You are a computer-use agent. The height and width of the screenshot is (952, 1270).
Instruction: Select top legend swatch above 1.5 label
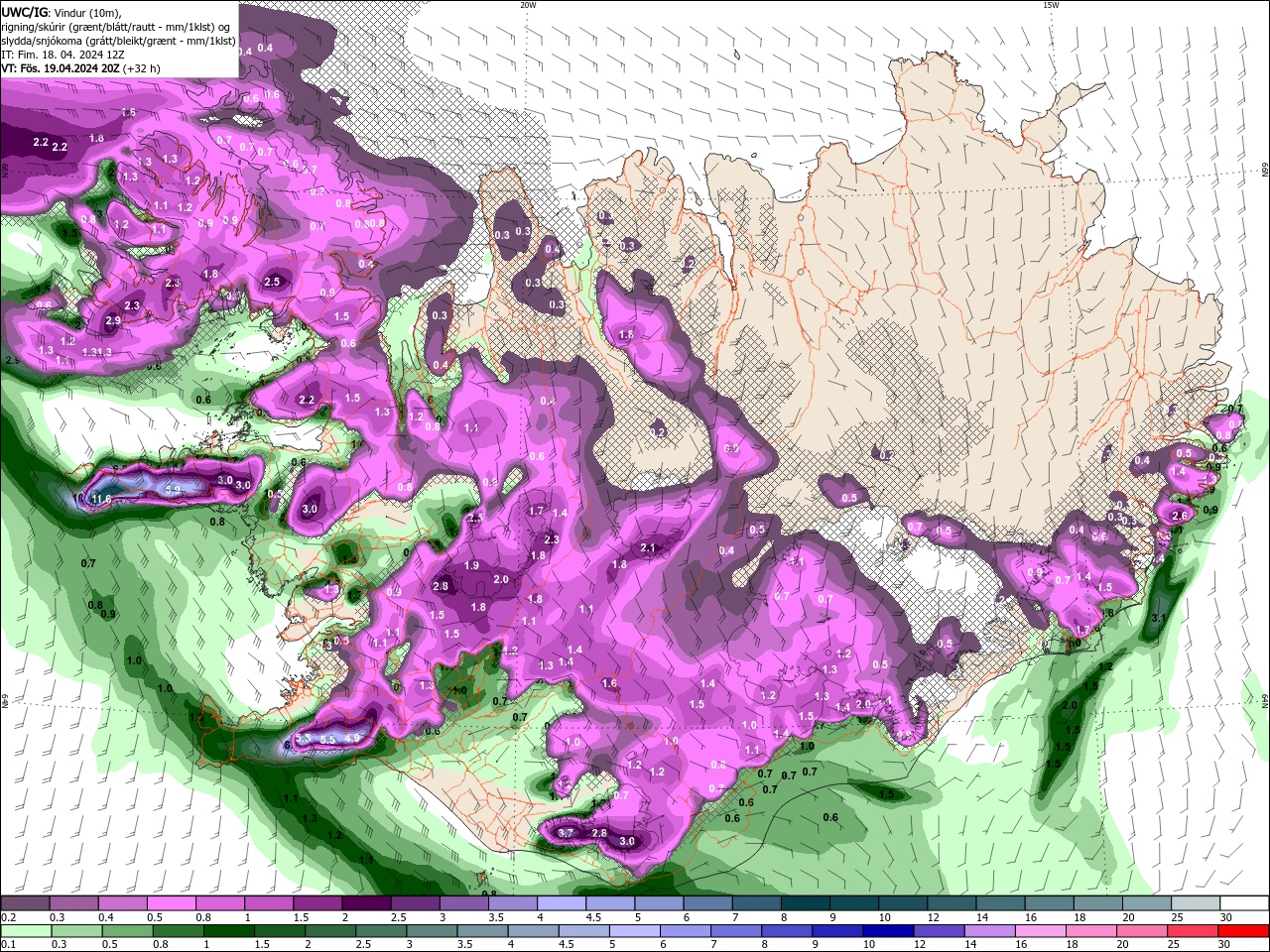coord(317,903)
